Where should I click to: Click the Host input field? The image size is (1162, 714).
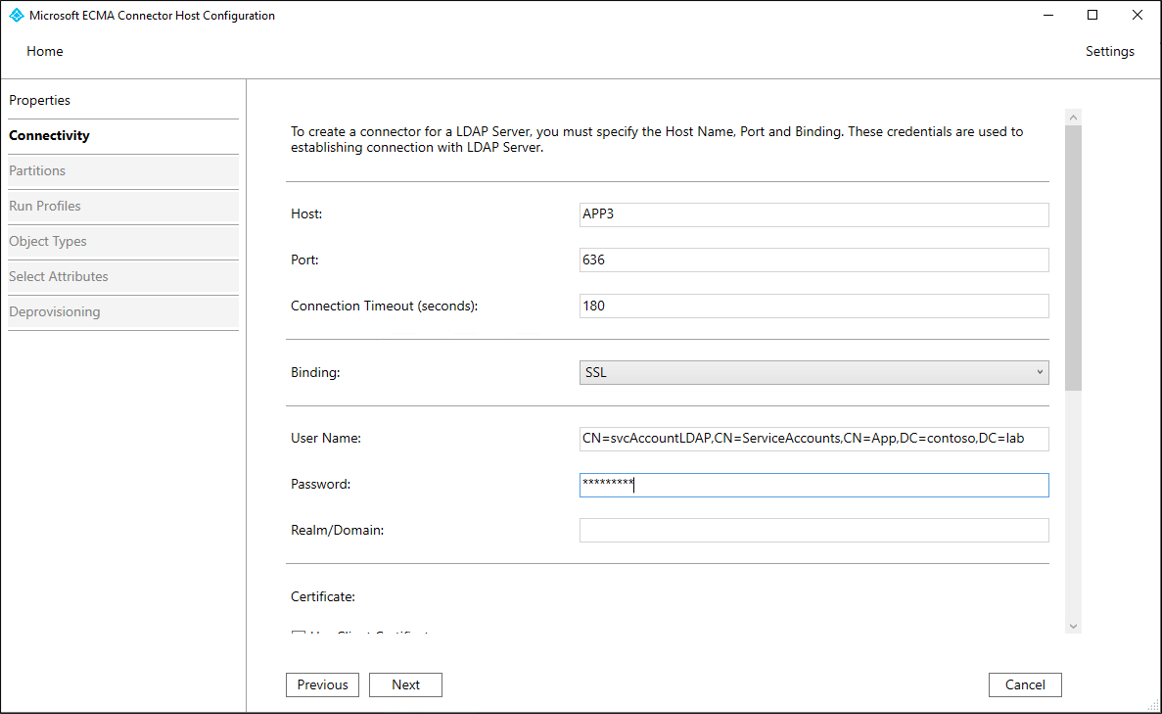[813, 214]
